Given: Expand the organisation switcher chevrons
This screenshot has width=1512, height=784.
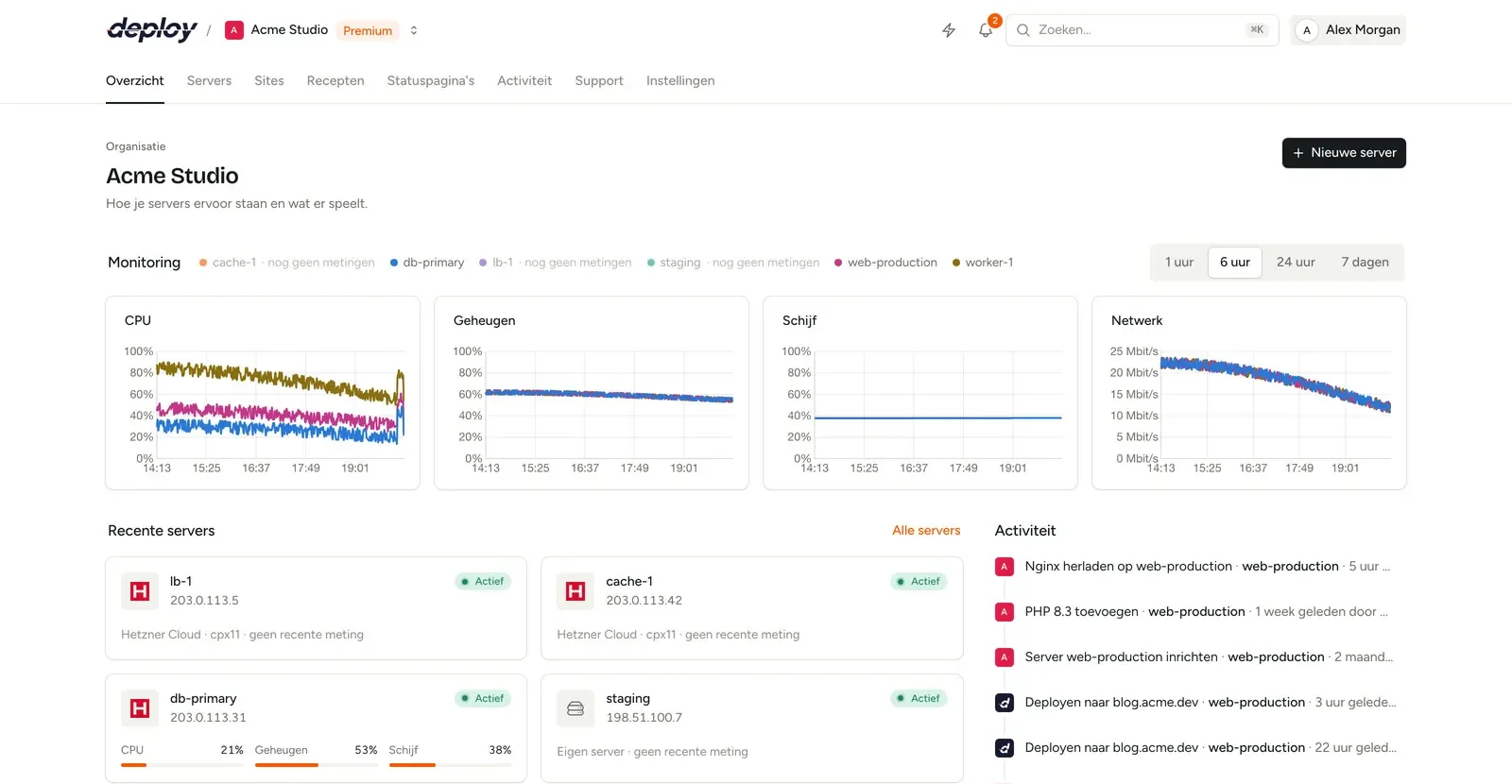Looking at the screenshot, I should click(414, 30).
